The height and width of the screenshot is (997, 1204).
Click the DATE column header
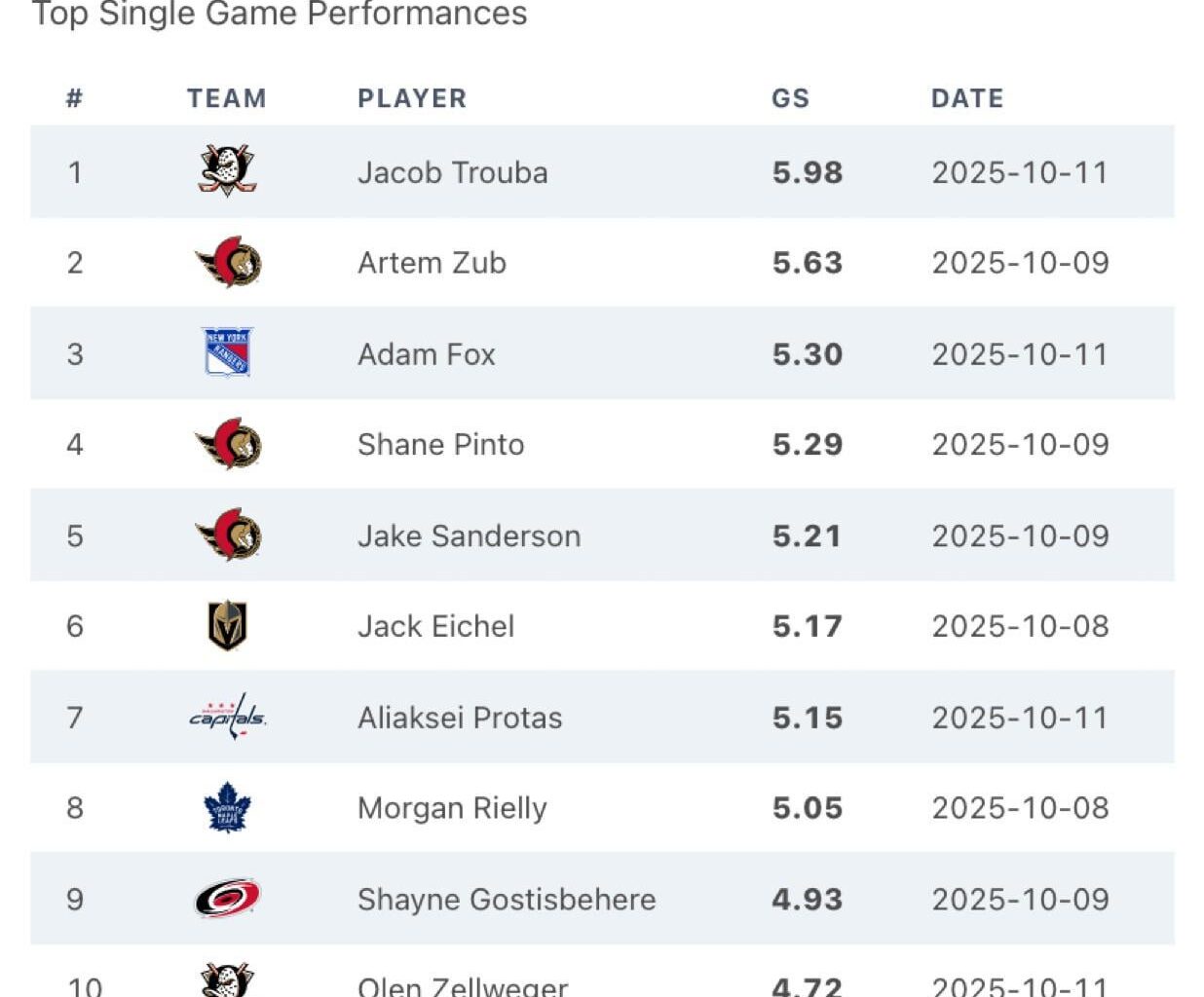pyautogui.click(x=966, y=97)
